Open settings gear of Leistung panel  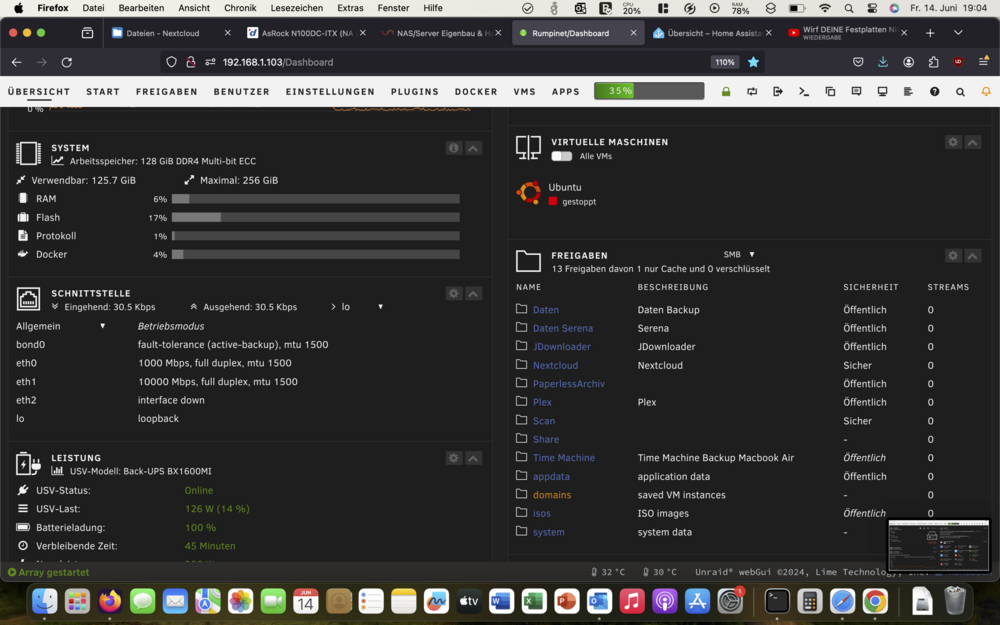pyautogui.click(x=453, y=458)
